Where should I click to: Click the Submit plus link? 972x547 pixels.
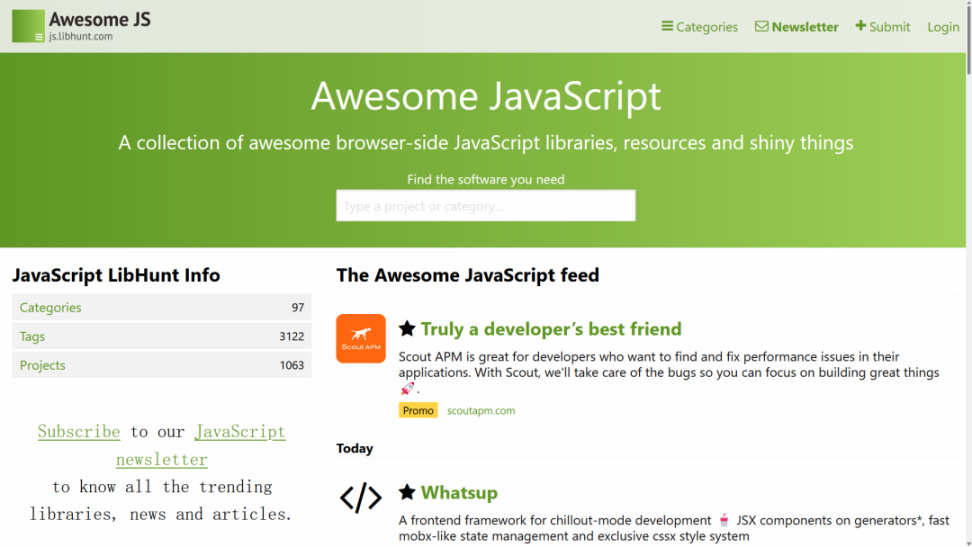click(x=883, y=27)
